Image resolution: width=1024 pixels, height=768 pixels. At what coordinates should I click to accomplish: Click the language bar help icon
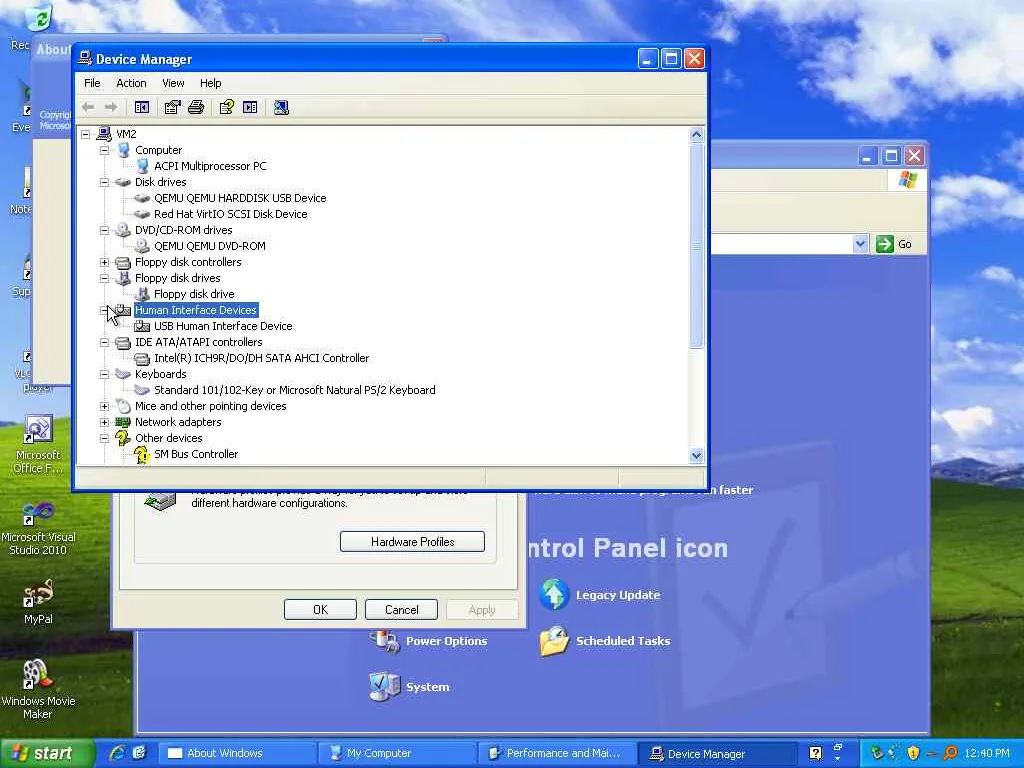(815, 753)
